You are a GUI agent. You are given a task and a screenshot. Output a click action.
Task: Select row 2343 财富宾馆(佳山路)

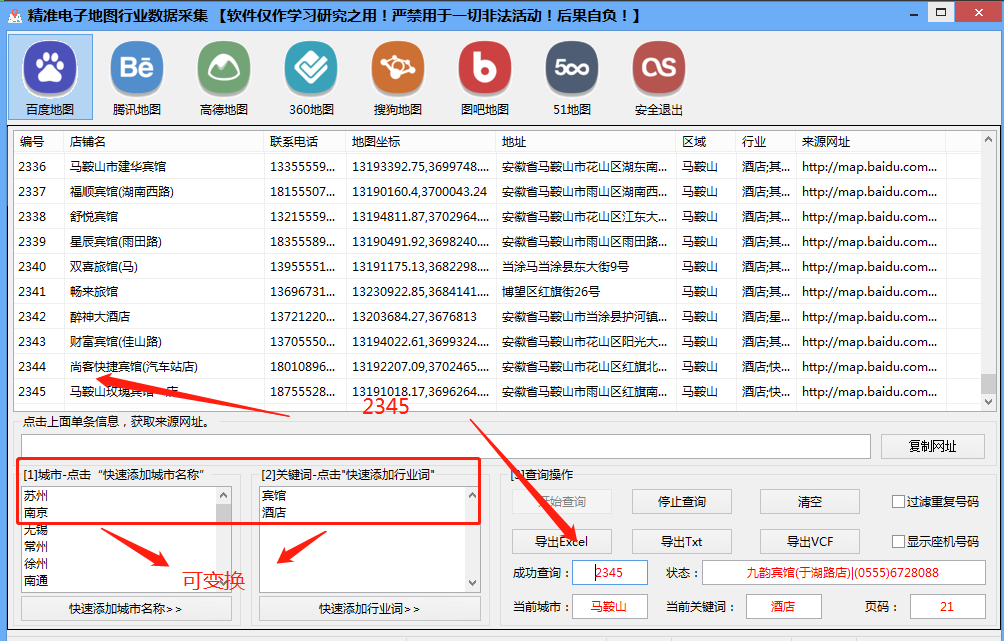click(497, 341)
